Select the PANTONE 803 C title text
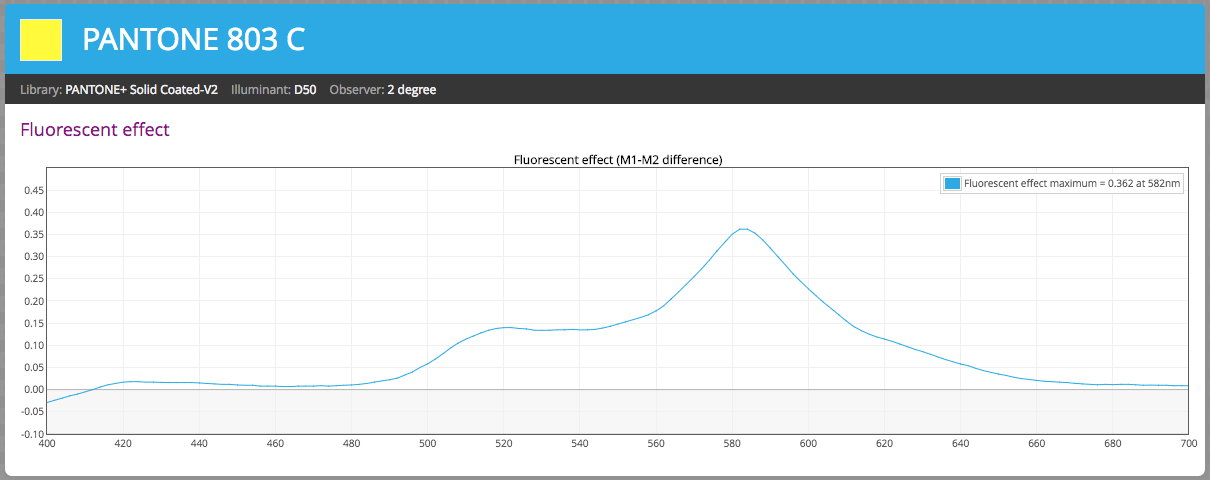 coord(193,39)
